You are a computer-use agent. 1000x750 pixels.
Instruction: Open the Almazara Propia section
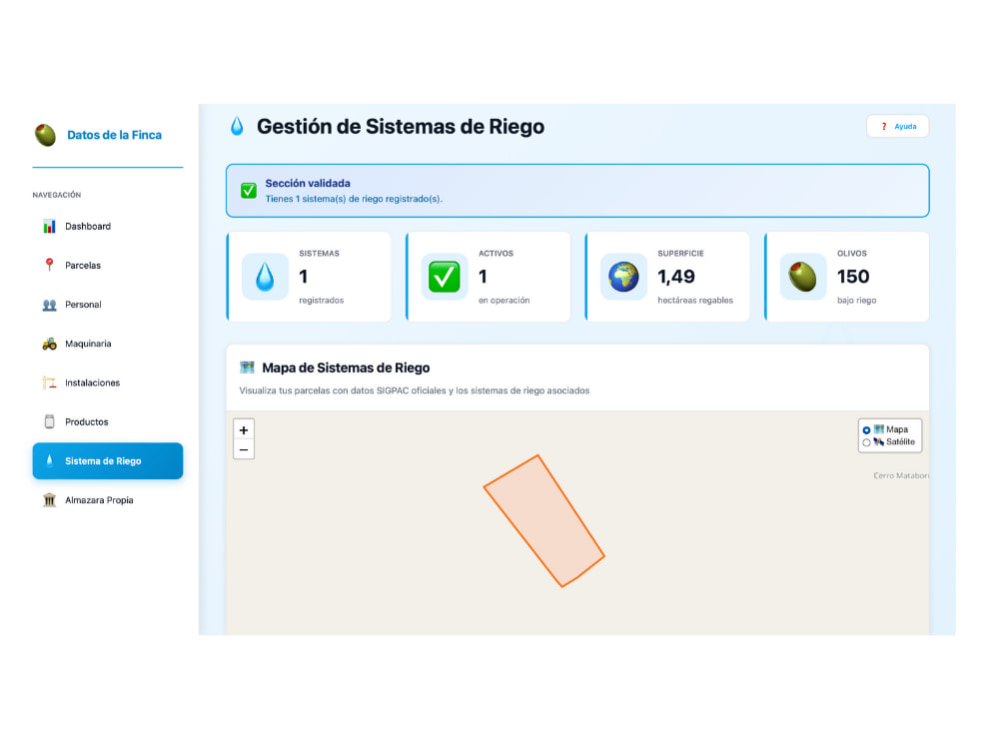tap(108, 500)
